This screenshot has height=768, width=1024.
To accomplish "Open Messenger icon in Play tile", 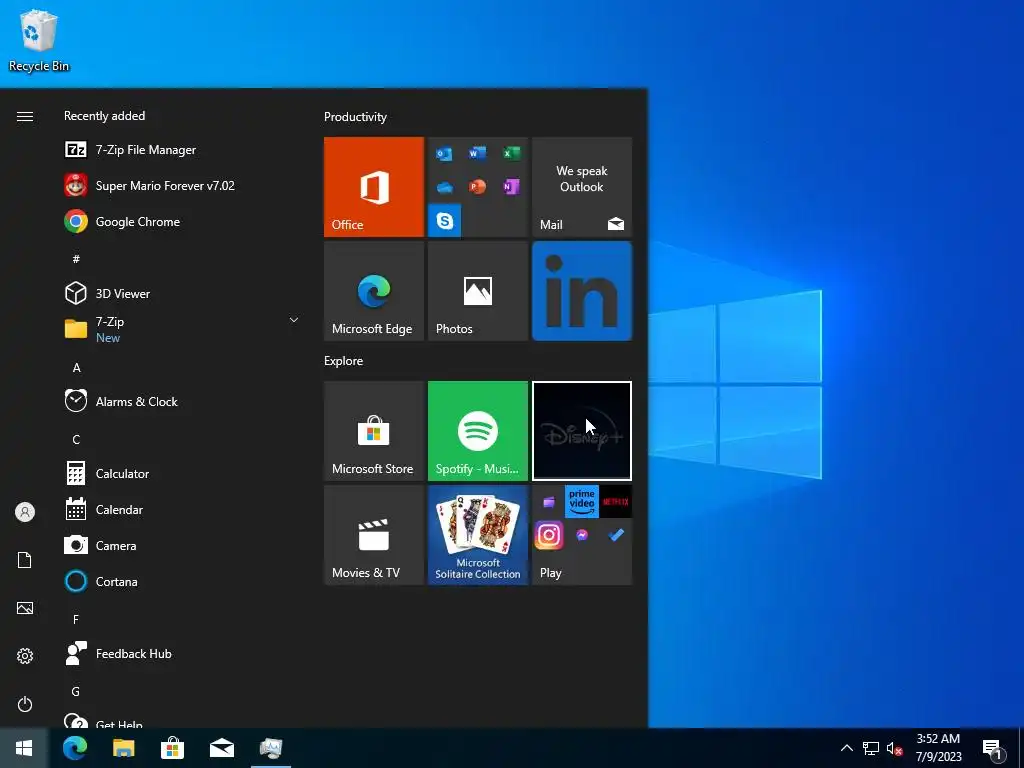I will (582, 536).
